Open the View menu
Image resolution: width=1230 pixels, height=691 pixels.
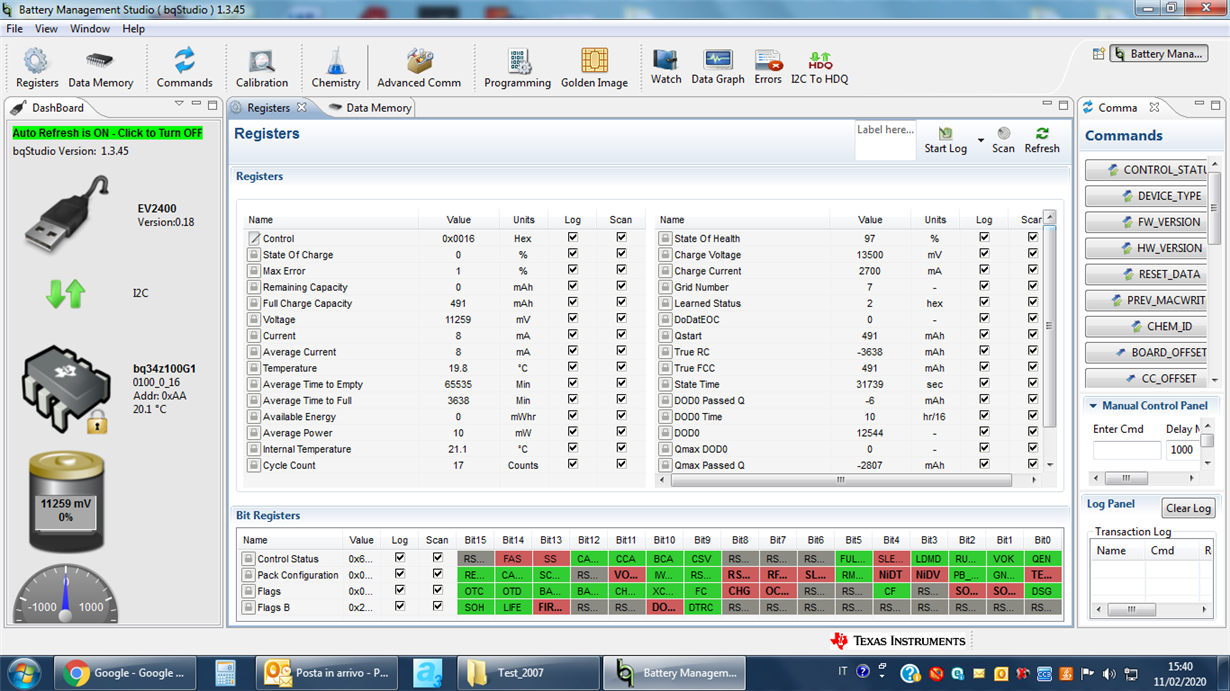pos(46,29)
